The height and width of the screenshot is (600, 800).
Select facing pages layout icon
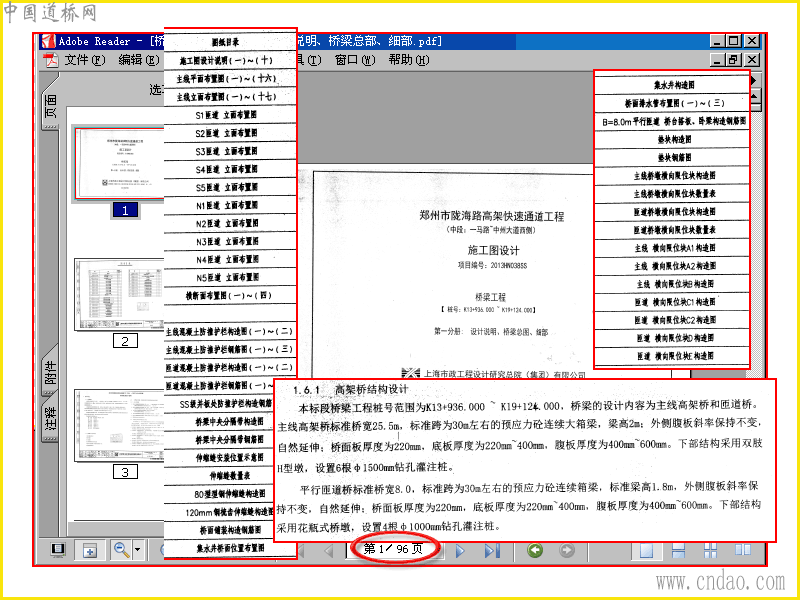[x=742, y=551]
